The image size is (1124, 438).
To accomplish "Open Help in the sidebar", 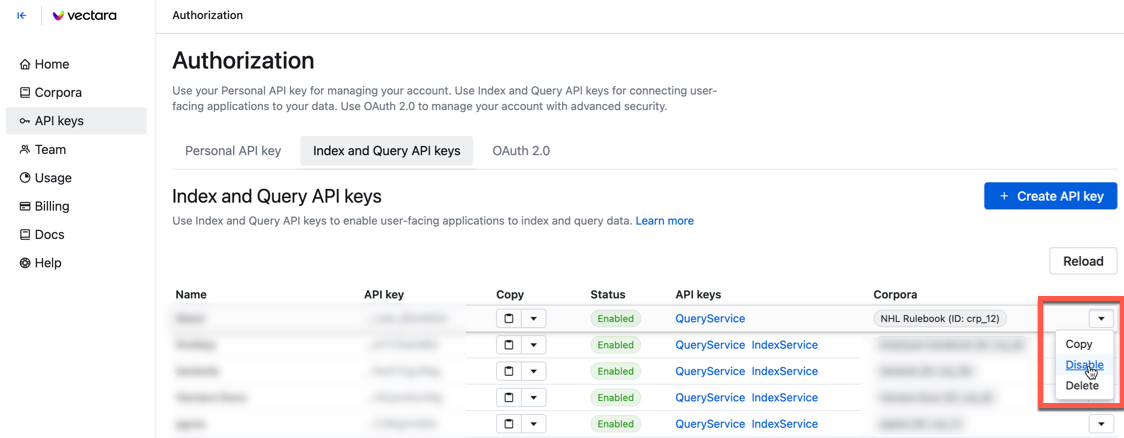I will tap(47, 263).
